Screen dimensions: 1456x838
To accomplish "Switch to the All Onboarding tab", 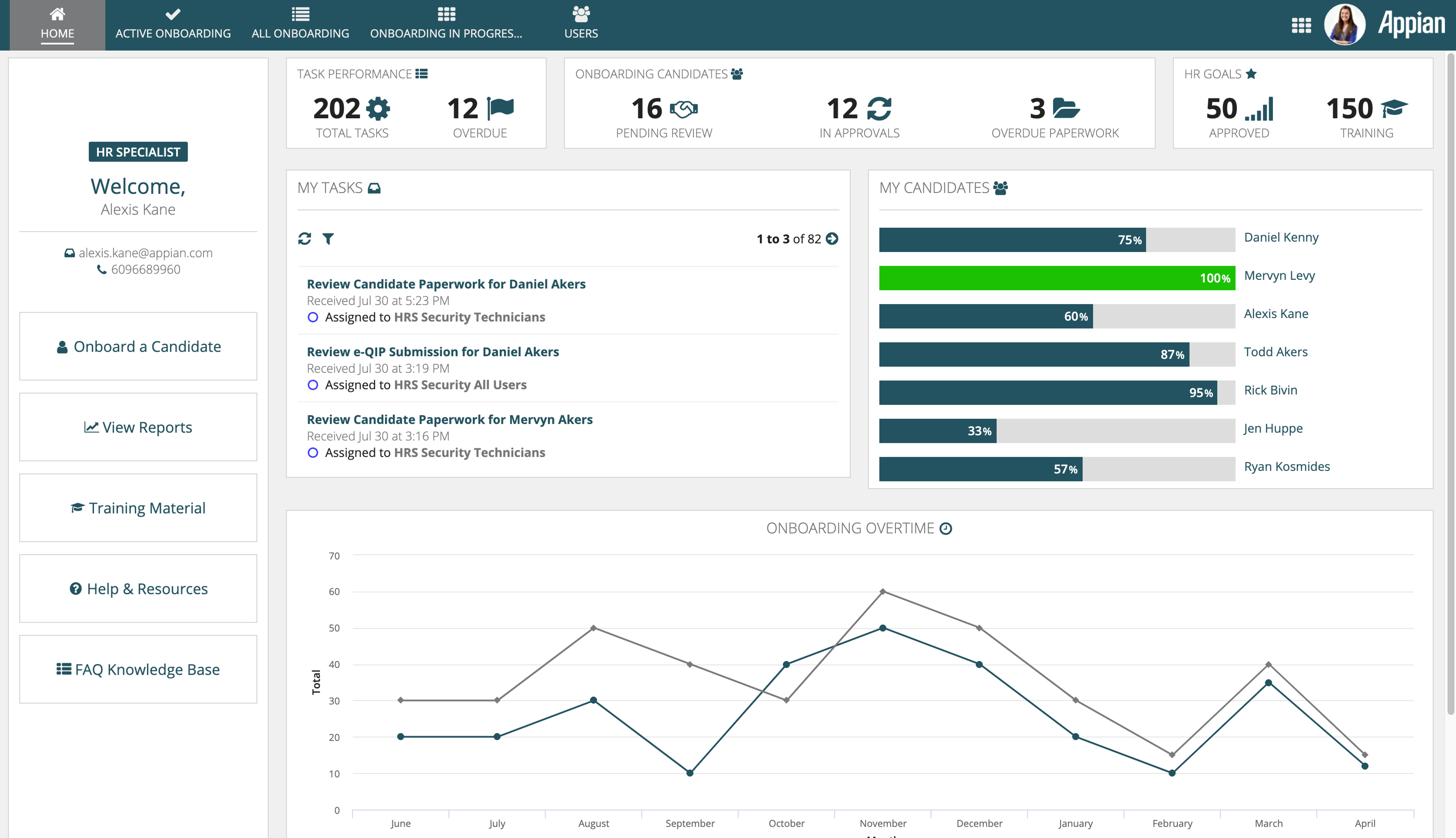I will 300,25.
